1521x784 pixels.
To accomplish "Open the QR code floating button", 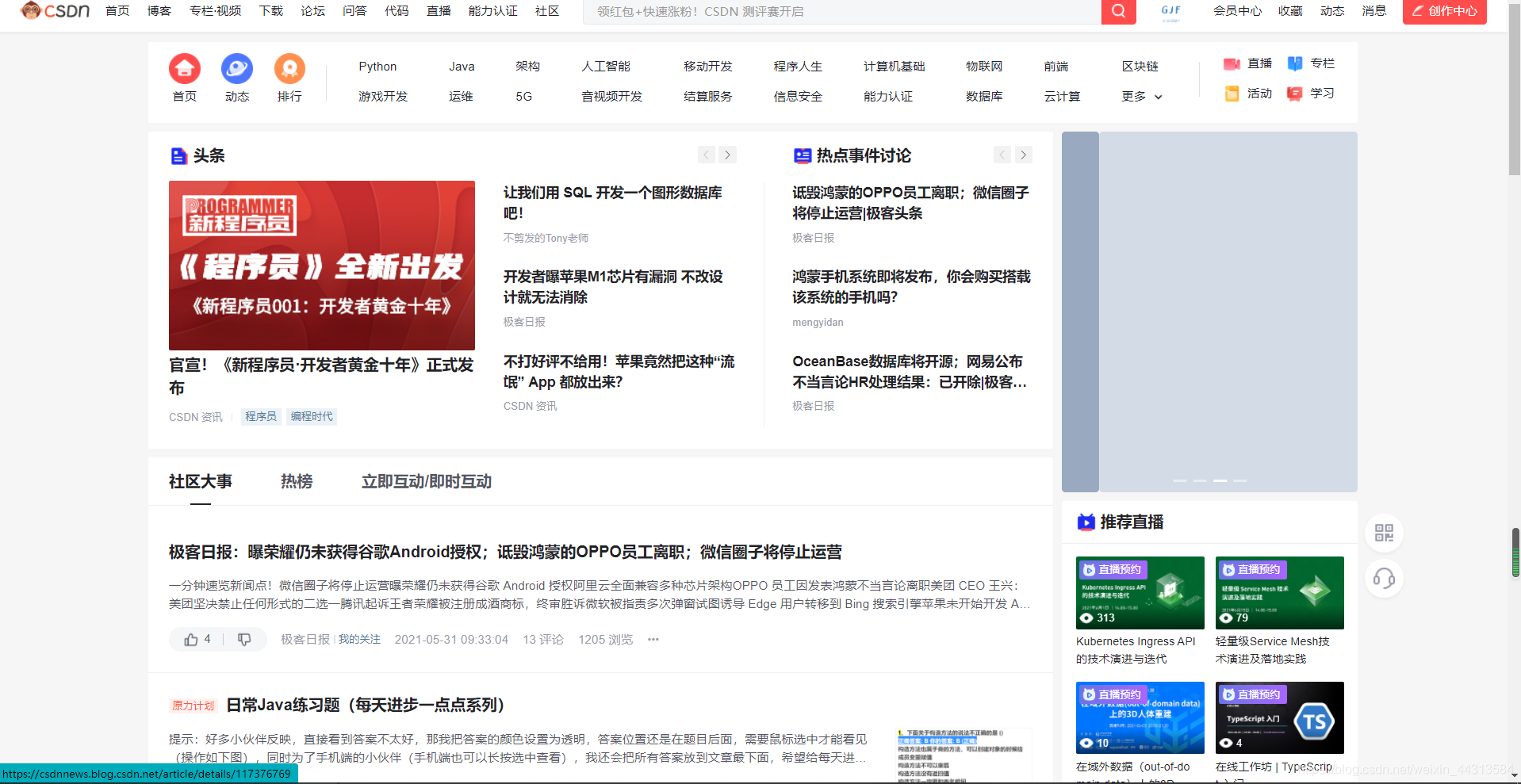I will pos(1384,533).
